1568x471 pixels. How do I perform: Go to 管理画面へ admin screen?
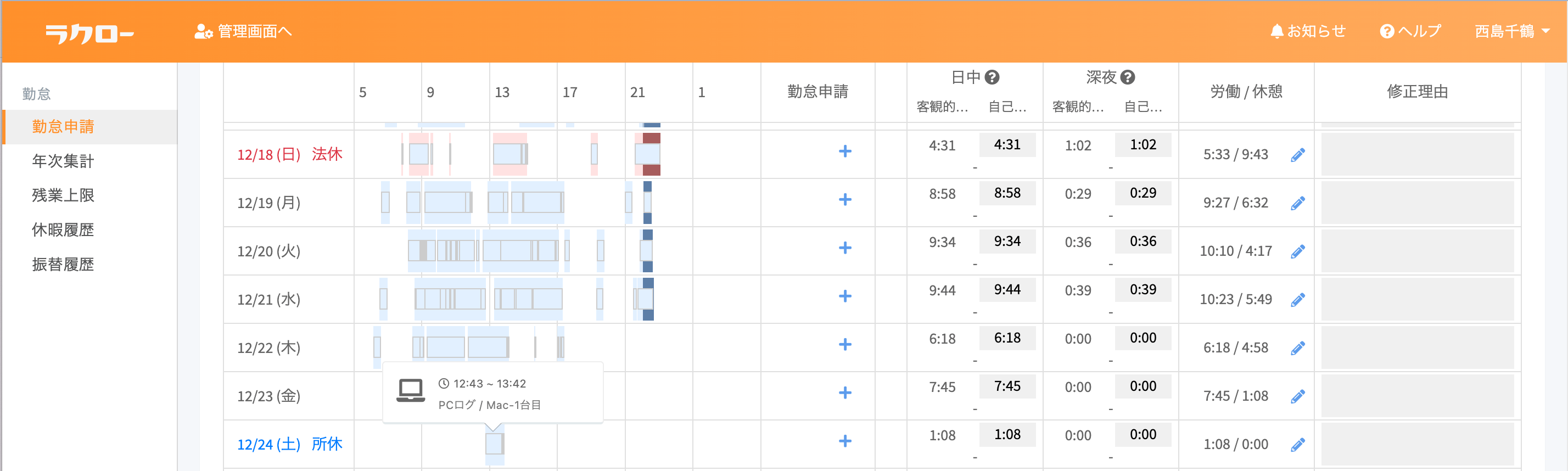pos(243,31)
